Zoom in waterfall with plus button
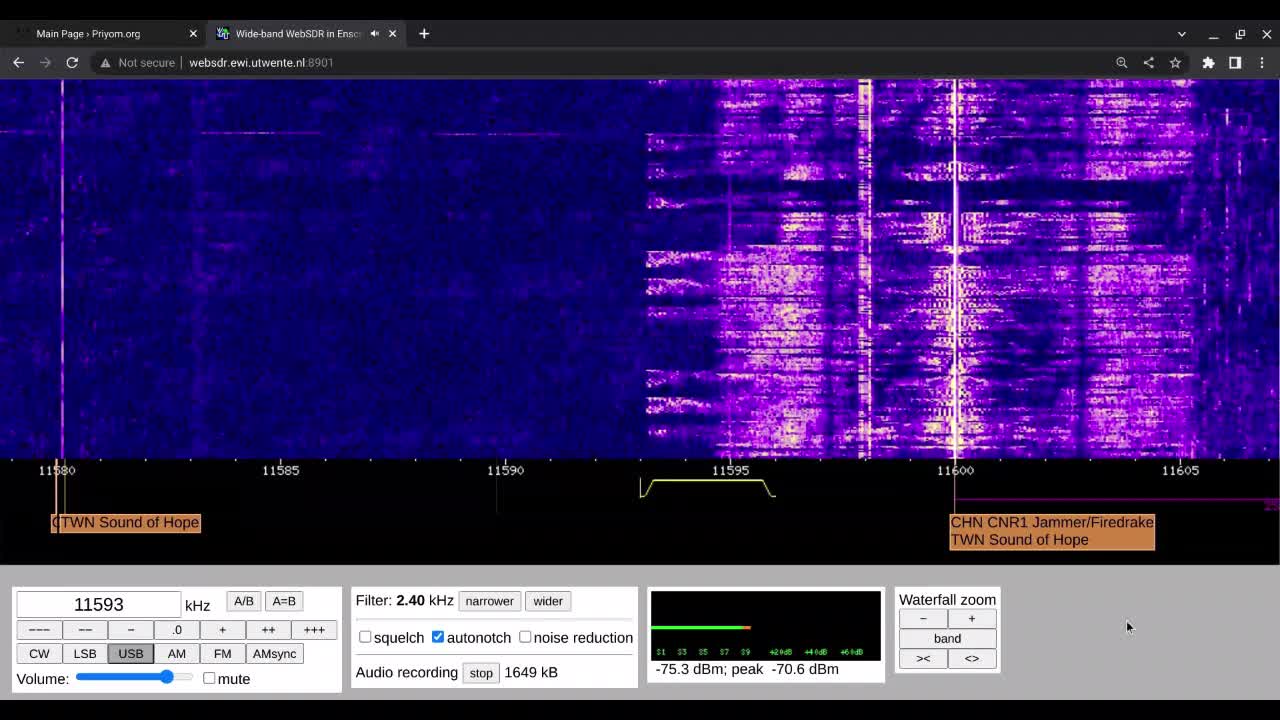Screen dimensions: 1280x720 [971, 619]
